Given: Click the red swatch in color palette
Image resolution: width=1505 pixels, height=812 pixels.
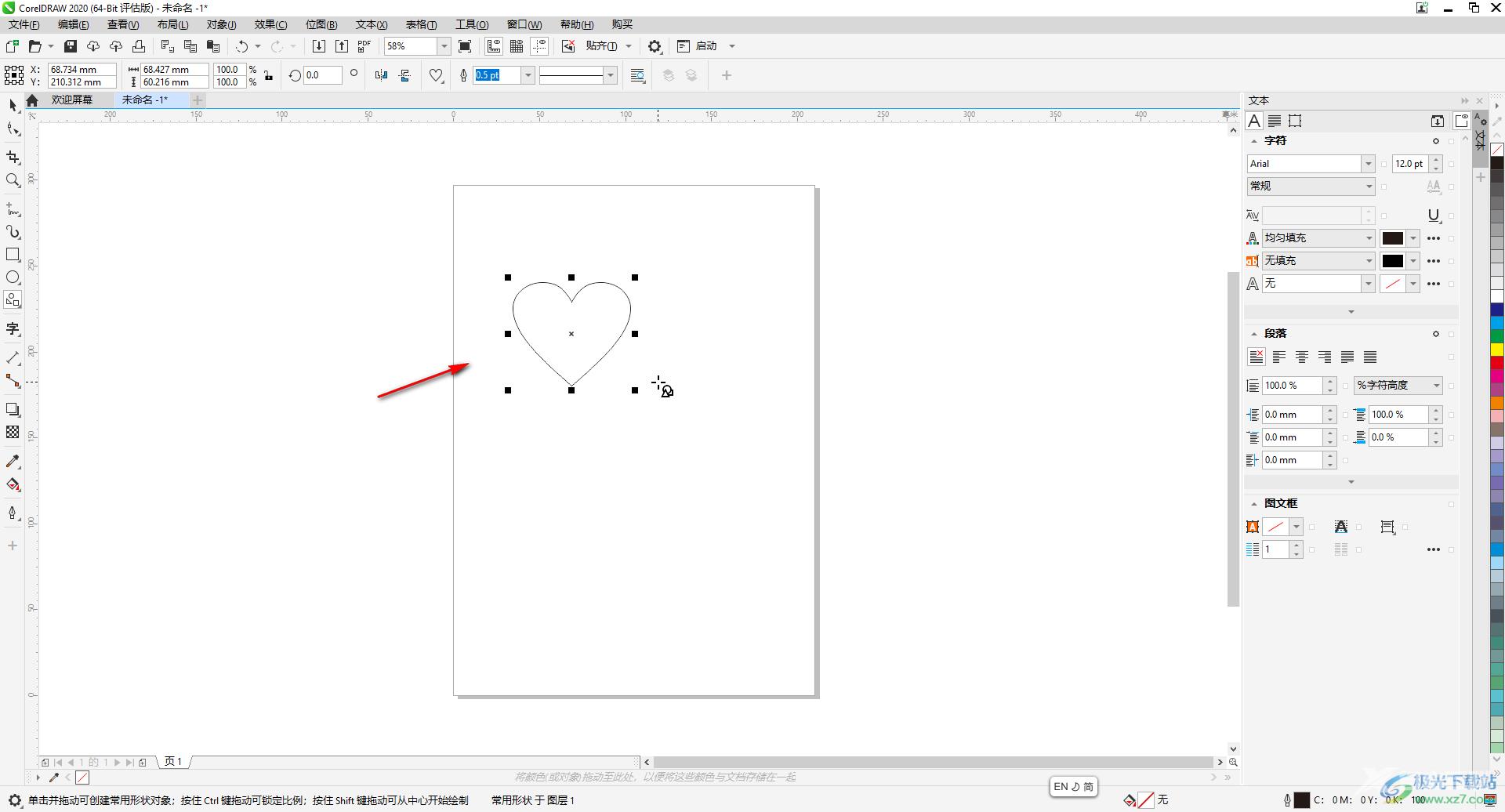Looking at the screenshot, I should coord(1497,363).
